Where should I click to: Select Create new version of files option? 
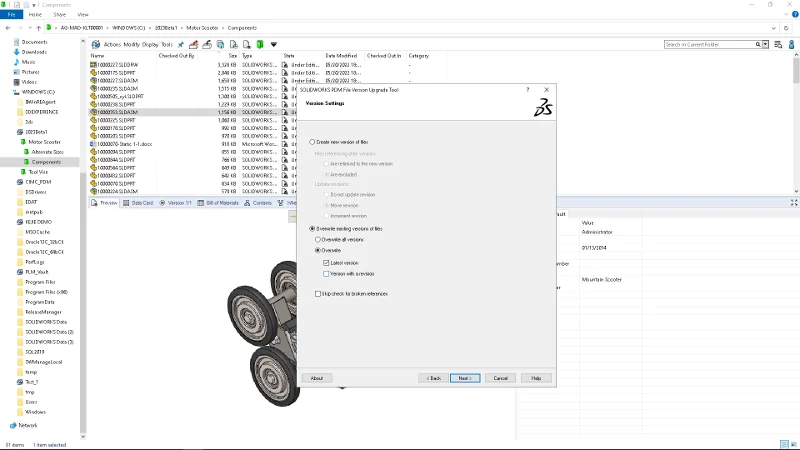[312, 142]
